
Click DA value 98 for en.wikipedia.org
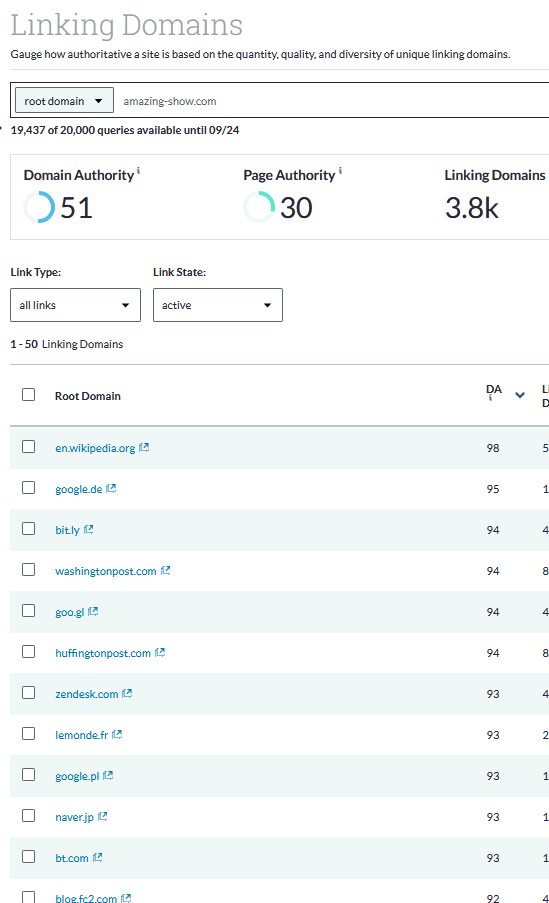(x=493, y=448)
